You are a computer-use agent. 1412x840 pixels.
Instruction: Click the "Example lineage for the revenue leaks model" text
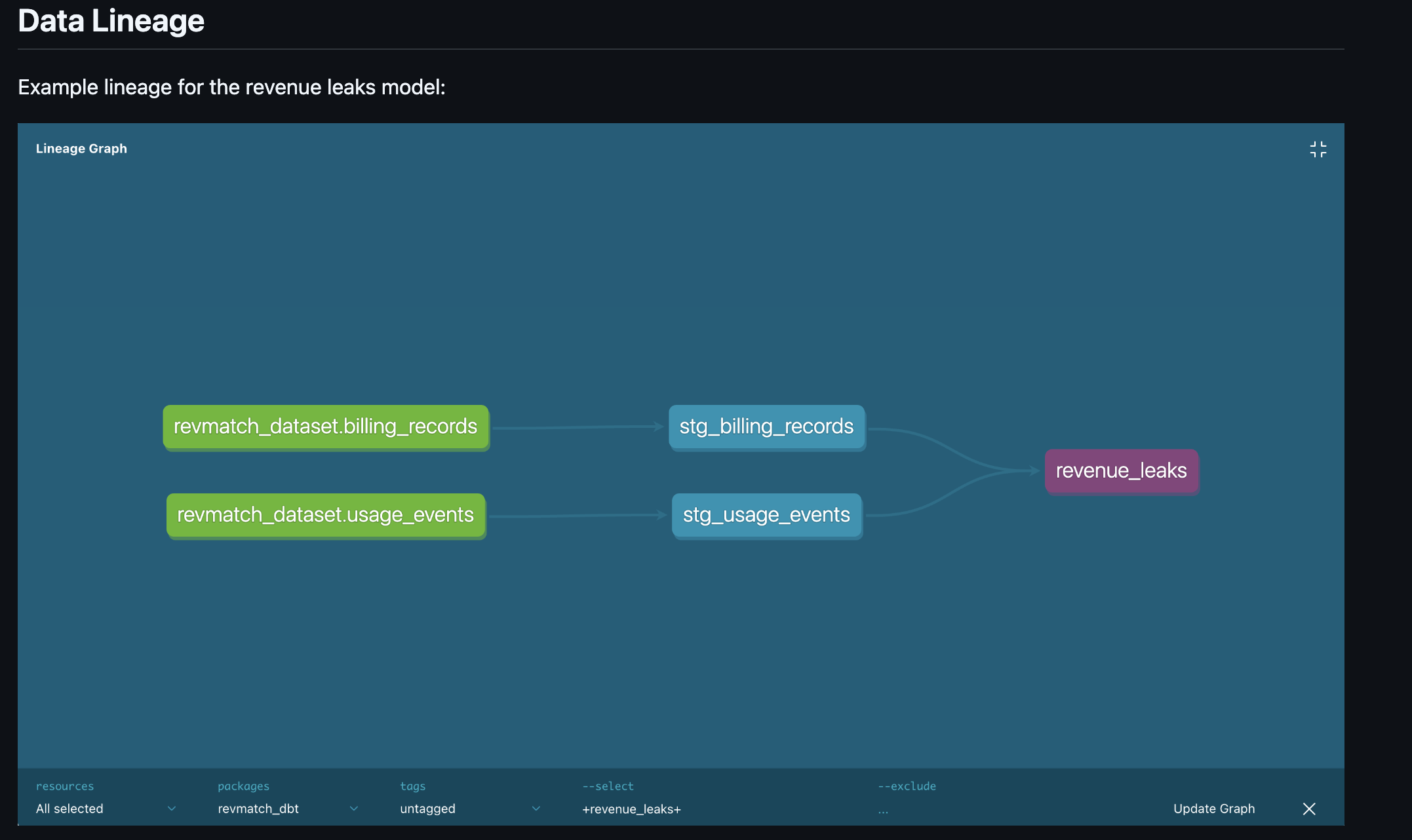tap(231, 87)
